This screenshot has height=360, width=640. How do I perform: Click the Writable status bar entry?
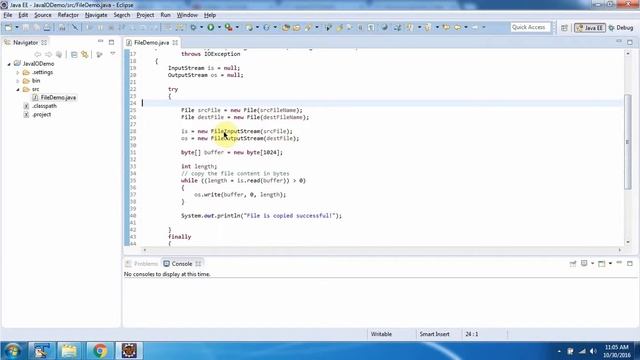pyautogui.click(x=381, y=334)
